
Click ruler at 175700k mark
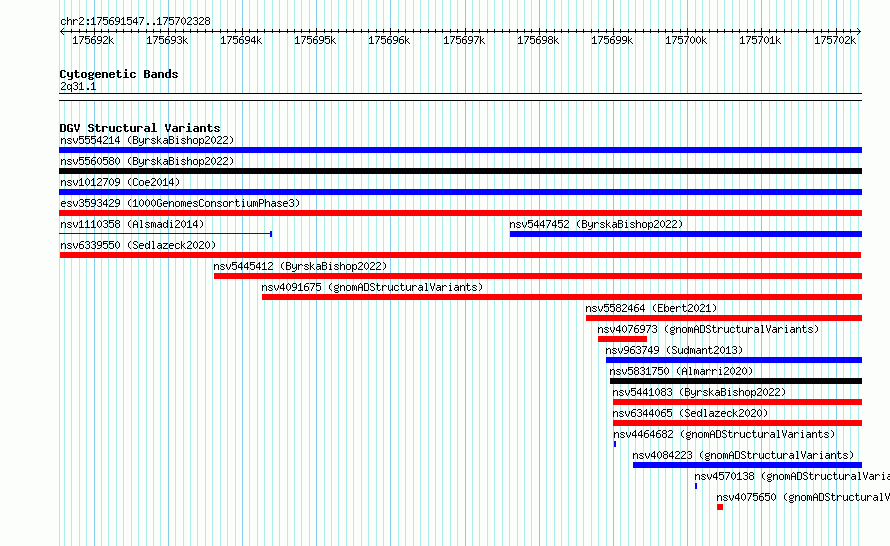(686, 40)
